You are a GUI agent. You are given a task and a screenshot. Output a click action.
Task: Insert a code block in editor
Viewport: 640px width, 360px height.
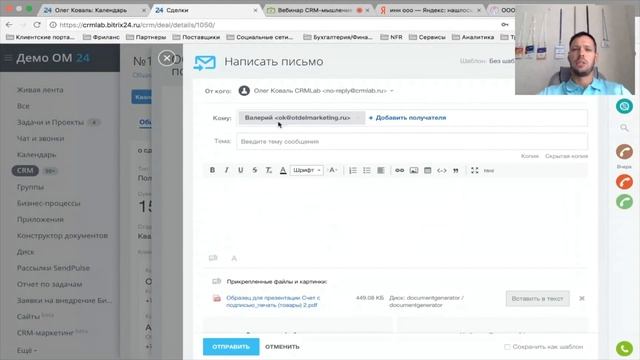pos(442,170)
